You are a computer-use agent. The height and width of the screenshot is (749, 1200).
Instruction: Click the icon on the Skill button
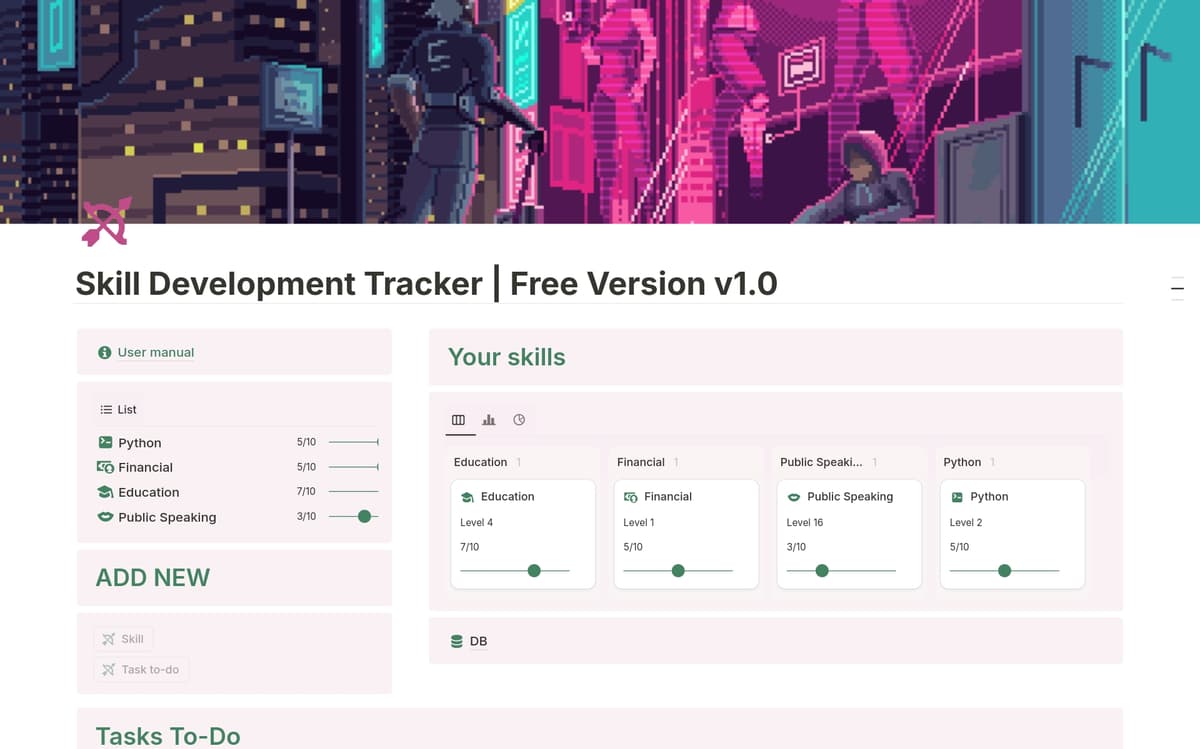click(x=109, y=639)
